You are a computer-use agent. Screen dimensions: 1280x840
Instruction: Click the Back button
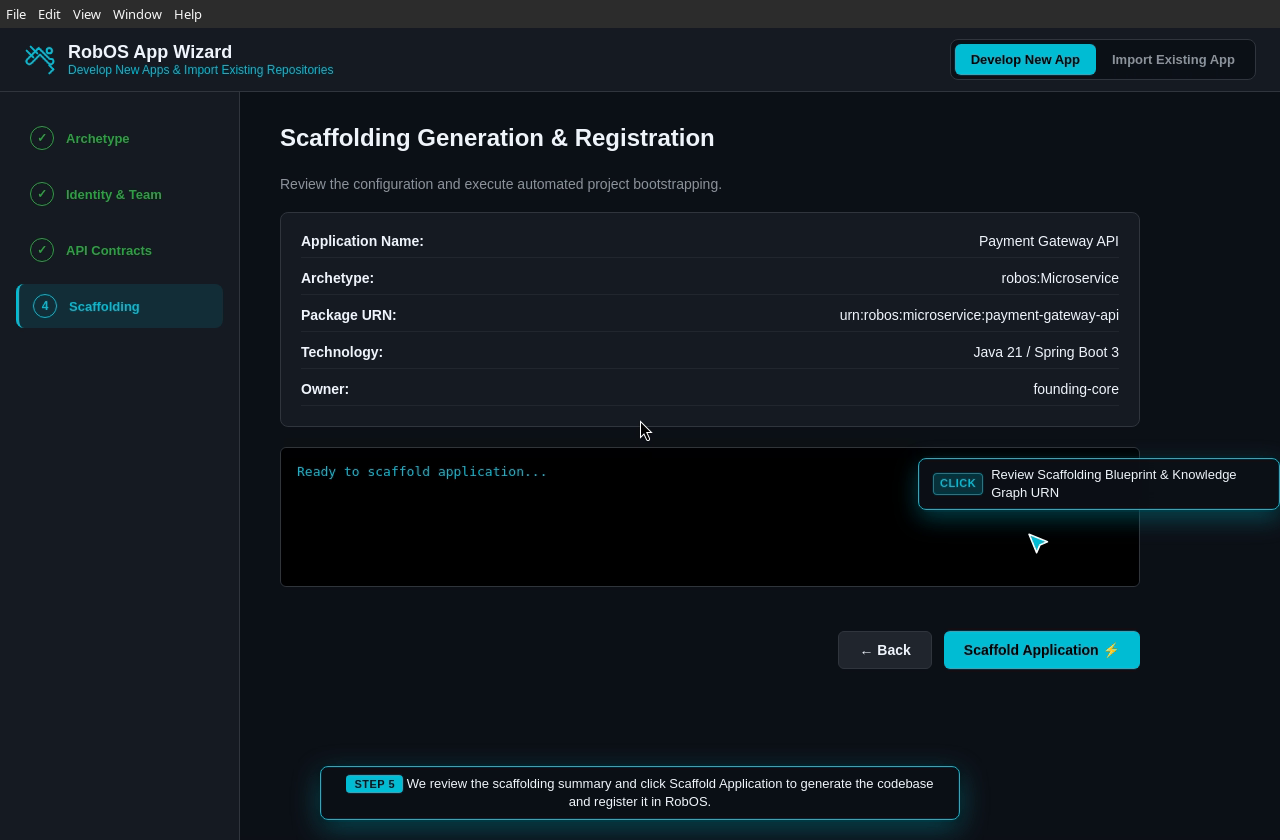(x=885, y=650)
